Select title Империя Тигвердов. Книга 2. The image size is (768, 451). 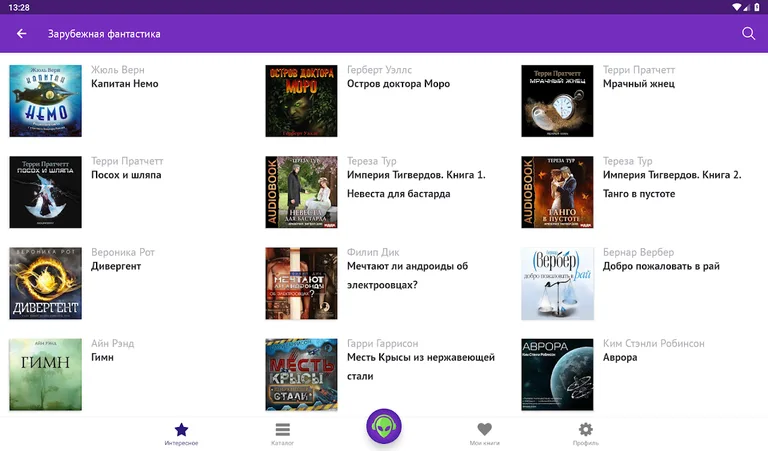tap(672, 184)
